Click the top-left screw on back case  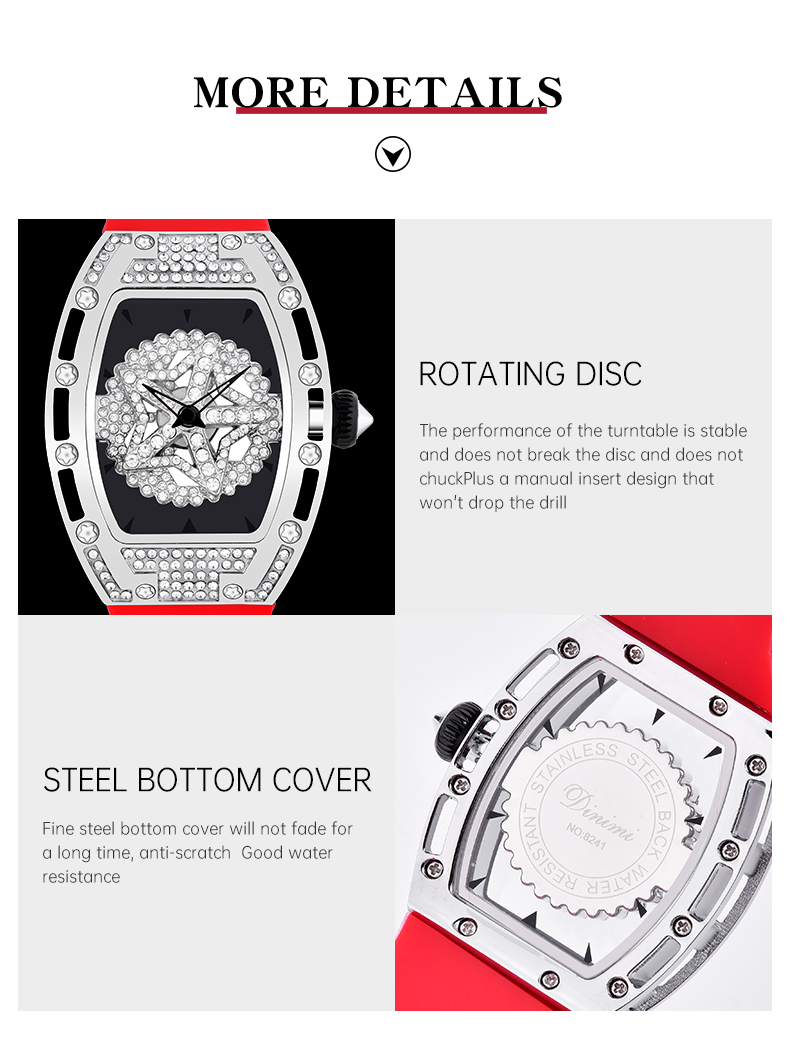click(569, 648)
